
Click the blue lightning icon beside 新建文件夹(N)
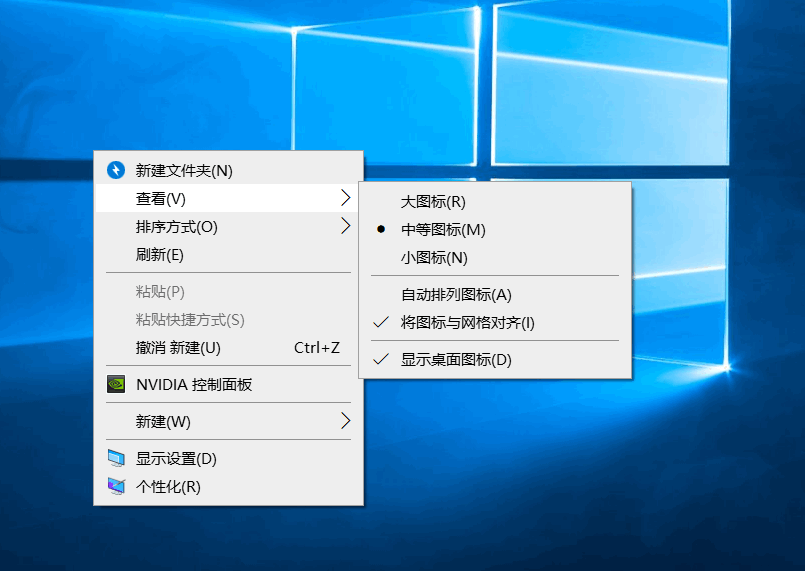click(116, 170)
